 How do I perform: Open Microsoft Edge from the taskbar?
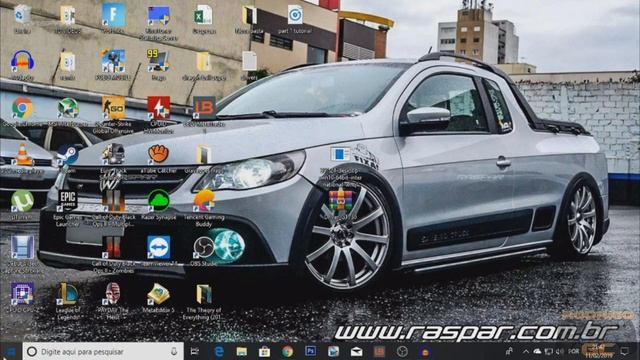coord(219,351)
